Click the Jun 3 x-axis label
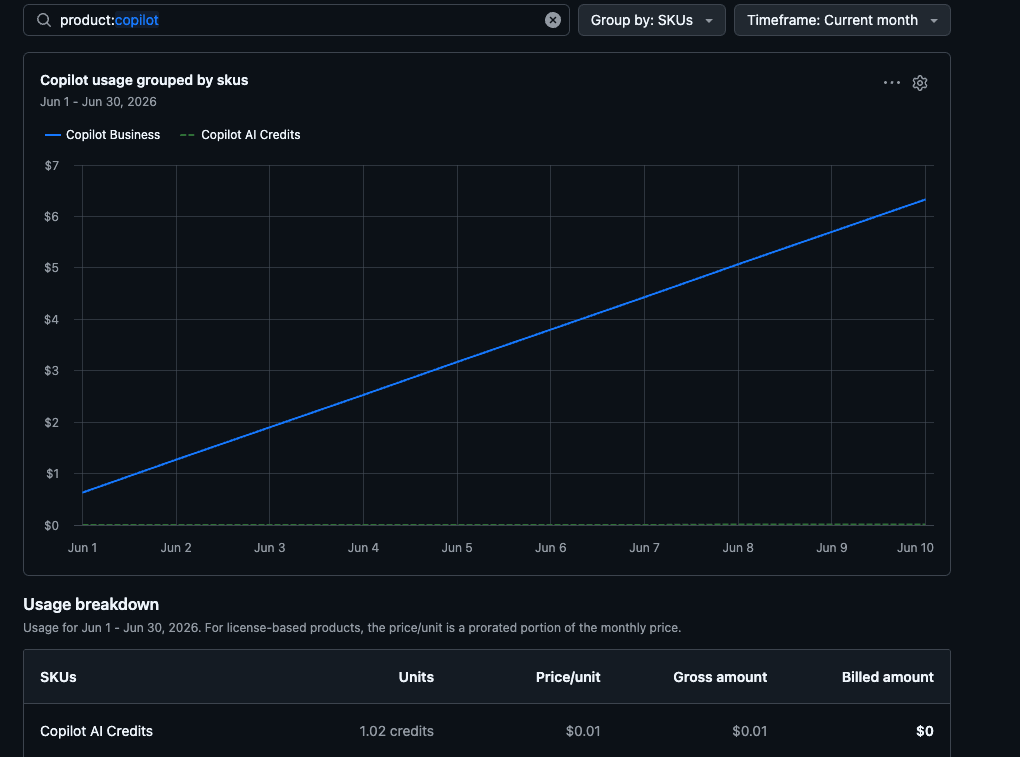The width and height of the screenshot is (1020, 757). (x=269, y=548)
